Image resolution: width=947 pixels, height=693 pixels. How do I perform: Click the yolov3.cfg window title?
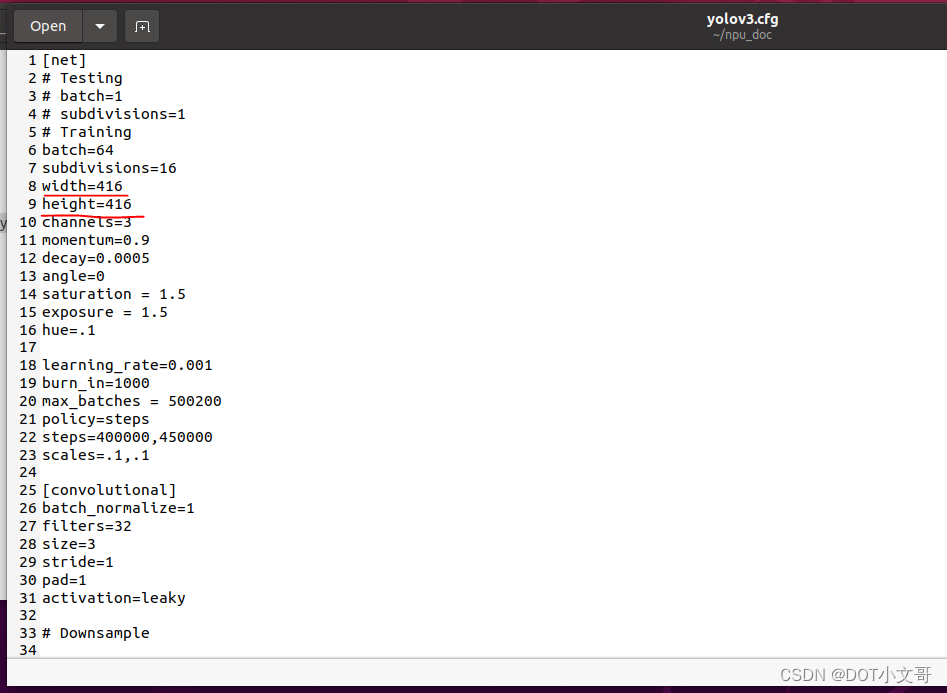click(742, 19)
